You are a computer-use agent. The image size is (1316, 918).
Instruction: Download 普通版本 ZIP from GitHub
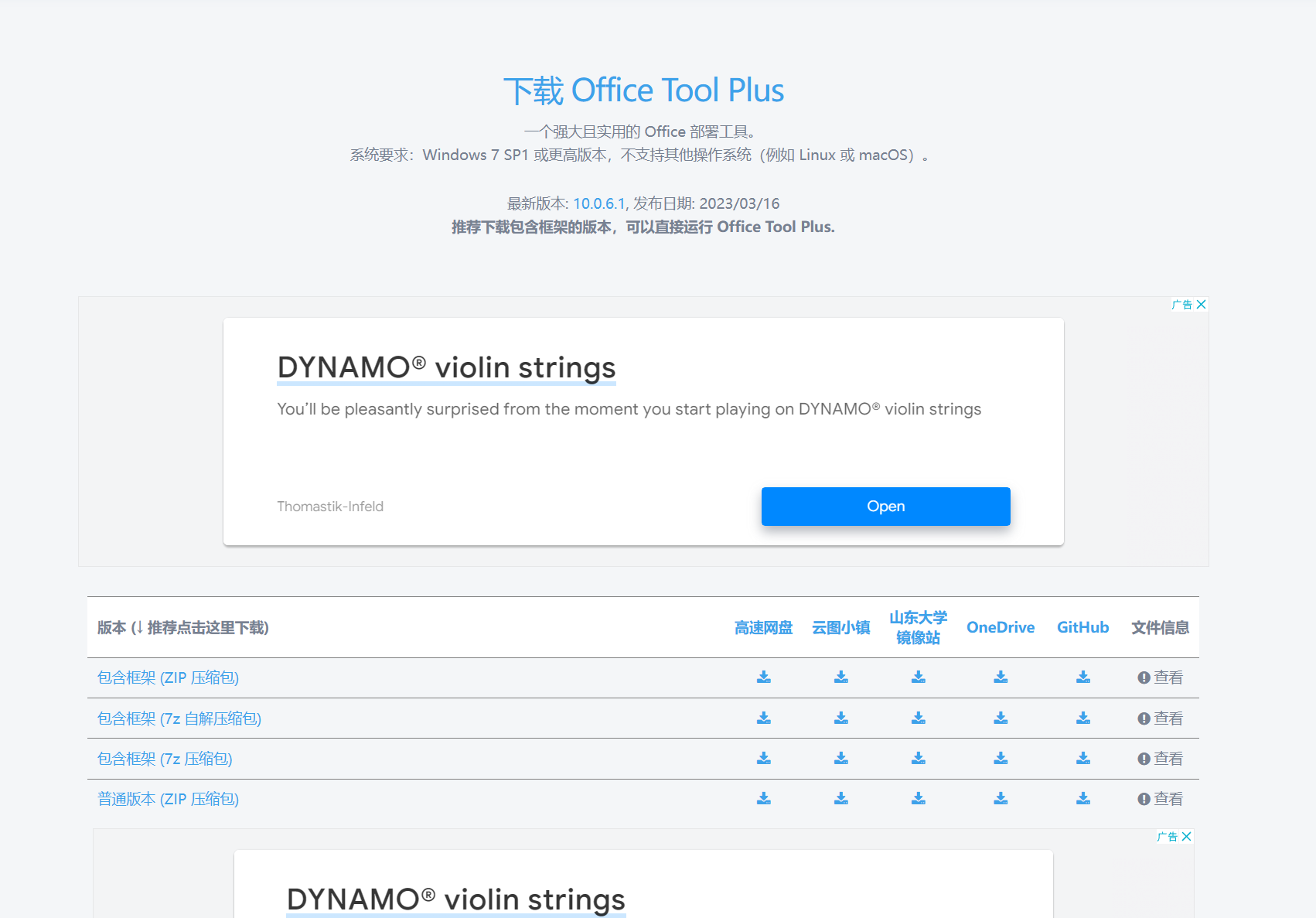[x=1083, y=799]
